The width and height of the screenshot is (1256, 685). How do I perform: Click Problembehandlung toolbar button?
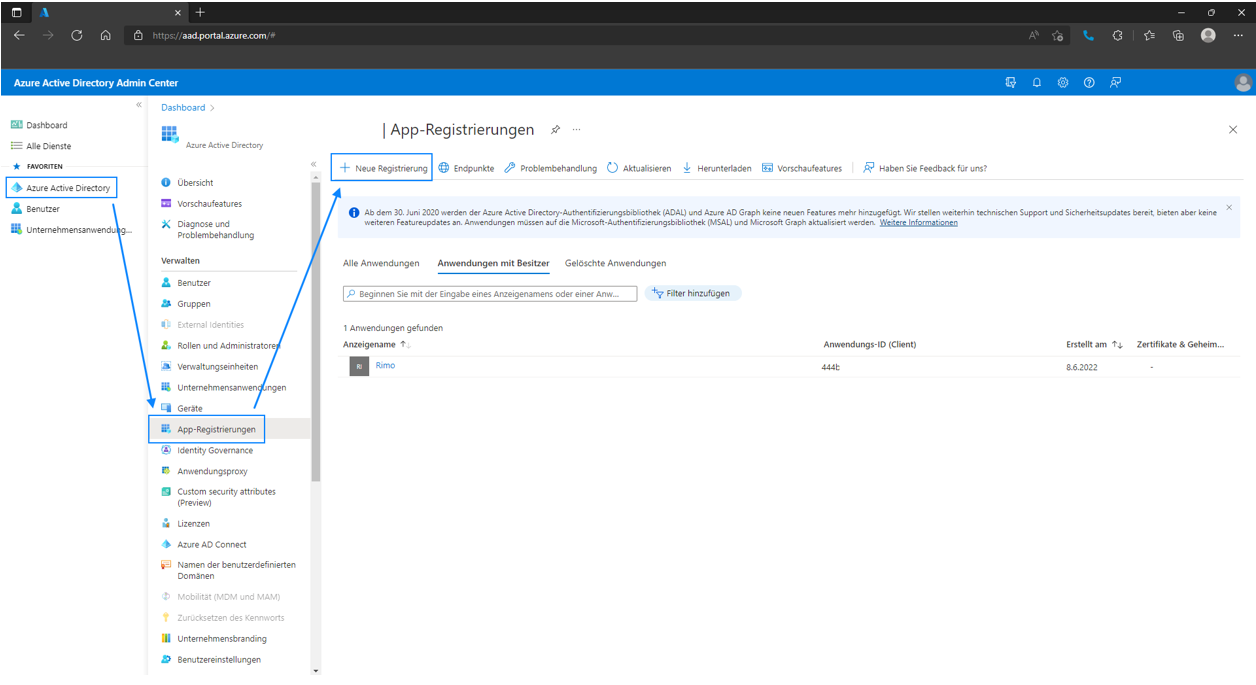click(x=550, y=169)
